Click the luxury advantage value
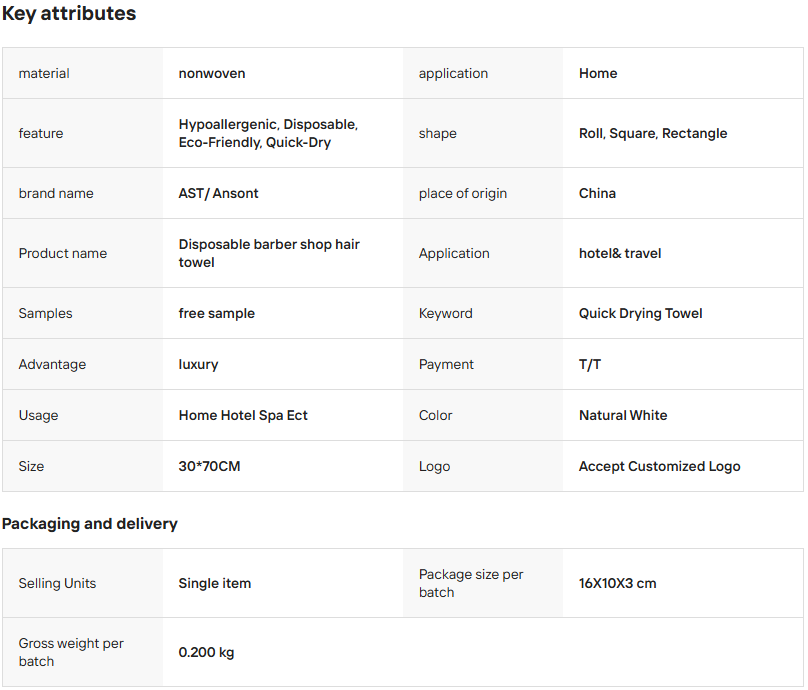Viewport: 808px width, 690px height. point(198,364)
